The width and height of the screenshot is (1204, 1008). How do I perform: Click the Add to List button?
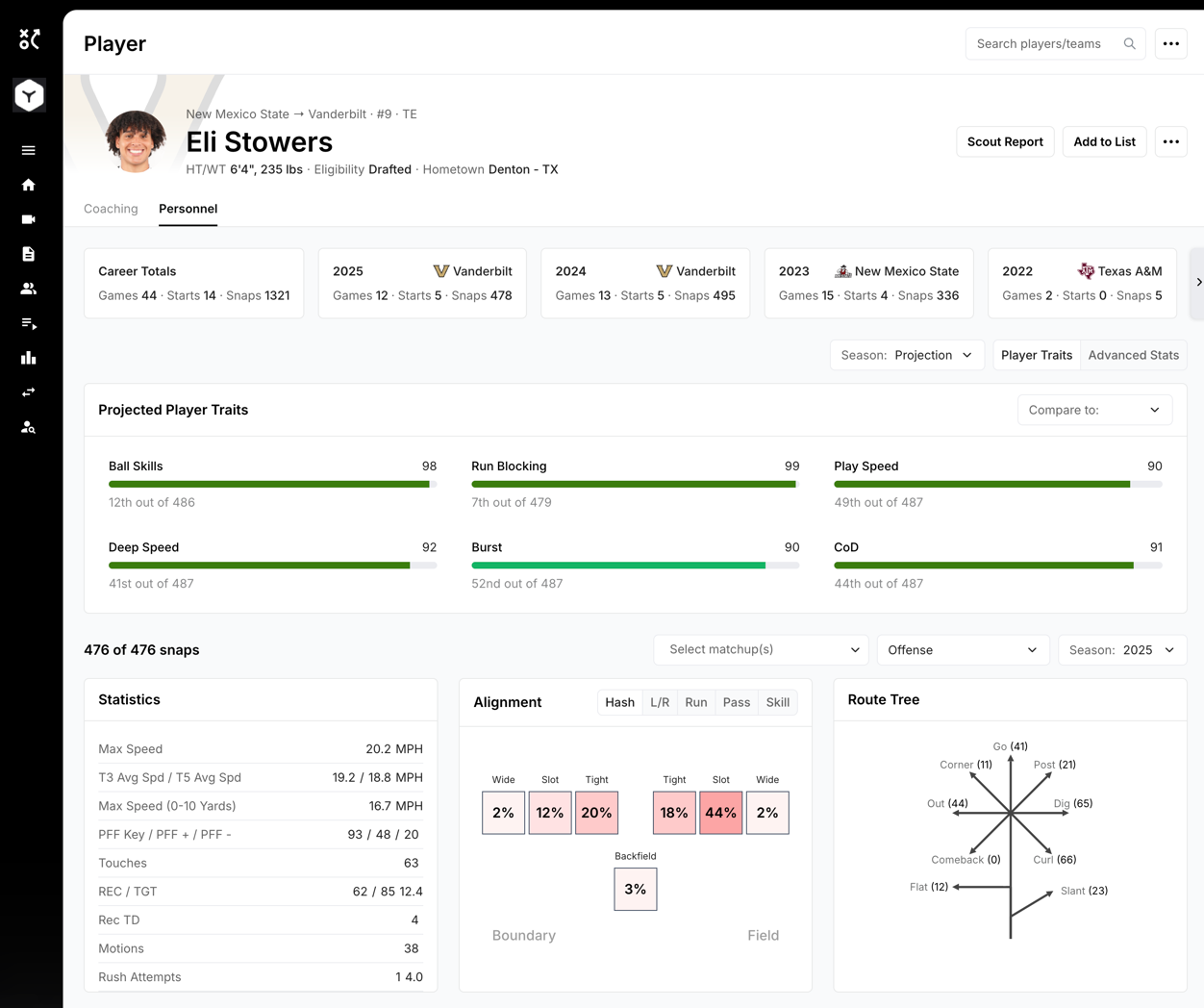1104,141
